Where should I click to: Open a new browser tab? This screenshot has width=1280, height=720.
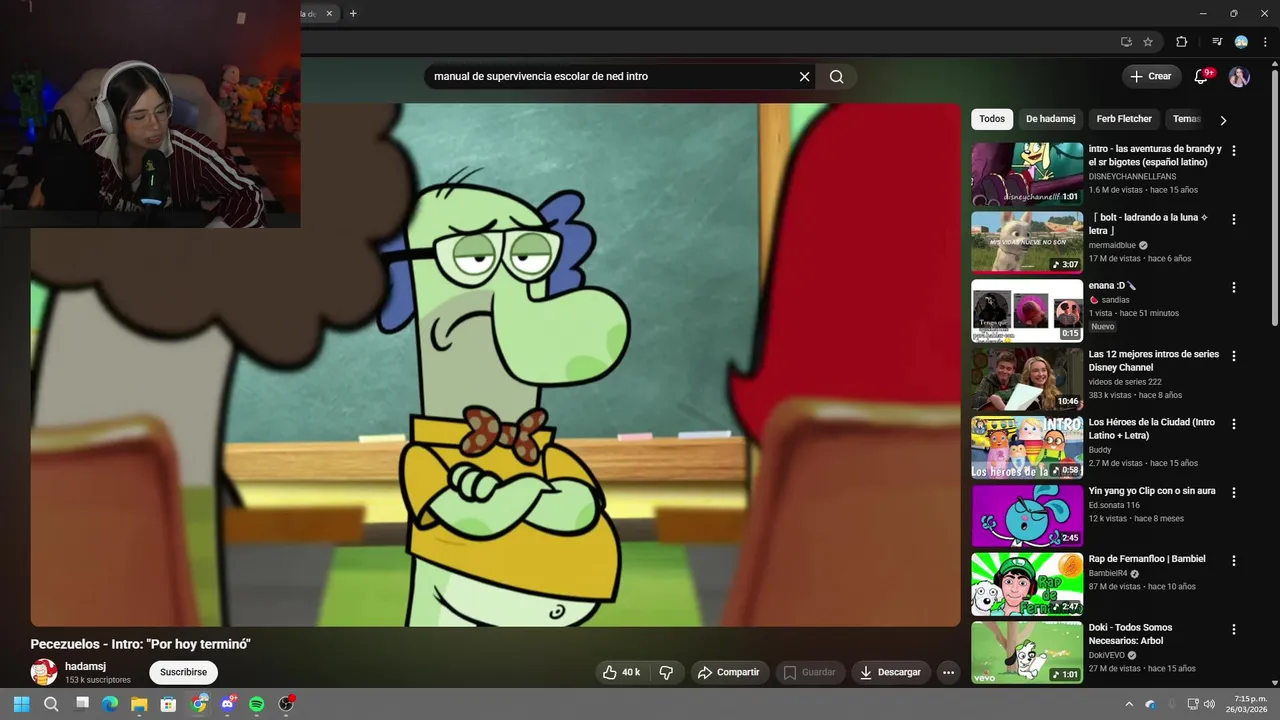(353, 13)
